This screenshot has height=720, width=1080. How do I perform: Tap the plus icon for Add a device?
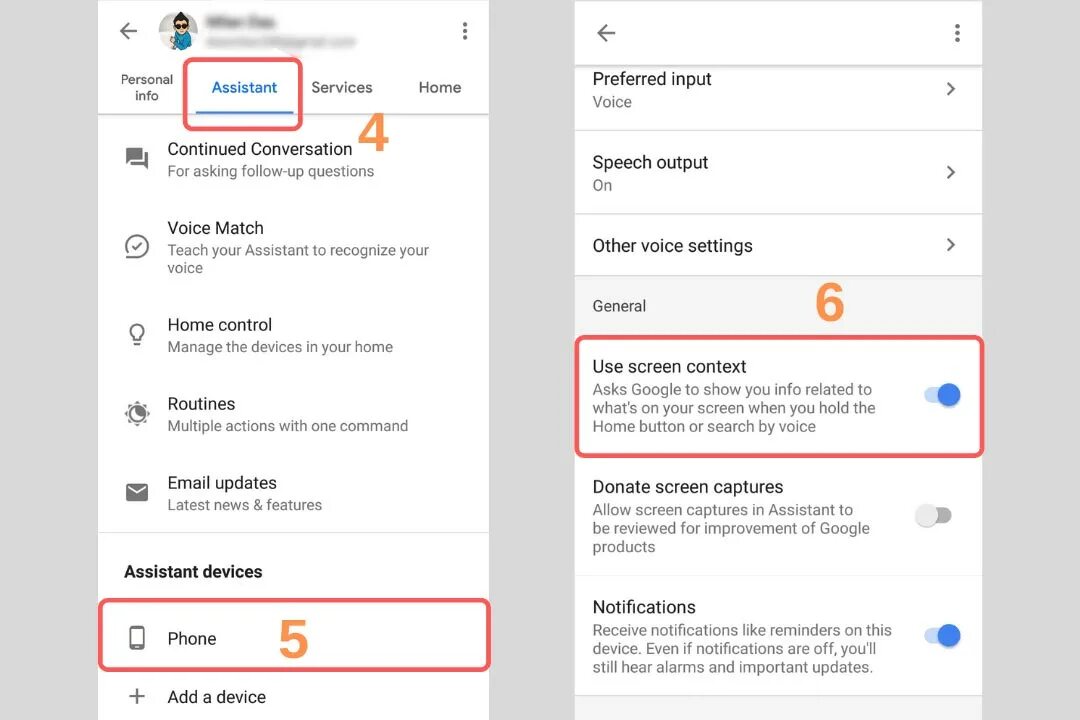[137, 697]
